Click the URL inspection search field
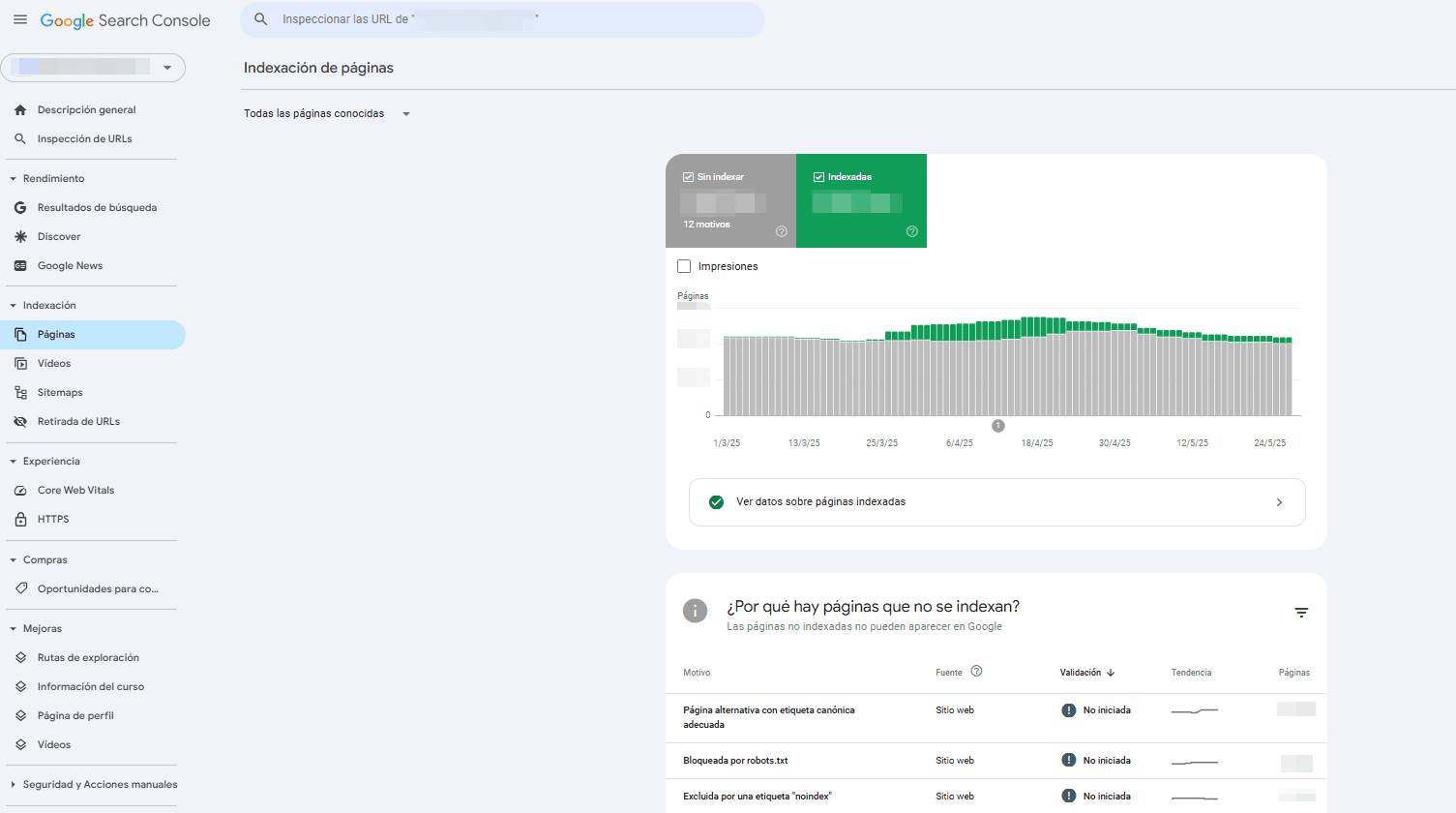 502,19
